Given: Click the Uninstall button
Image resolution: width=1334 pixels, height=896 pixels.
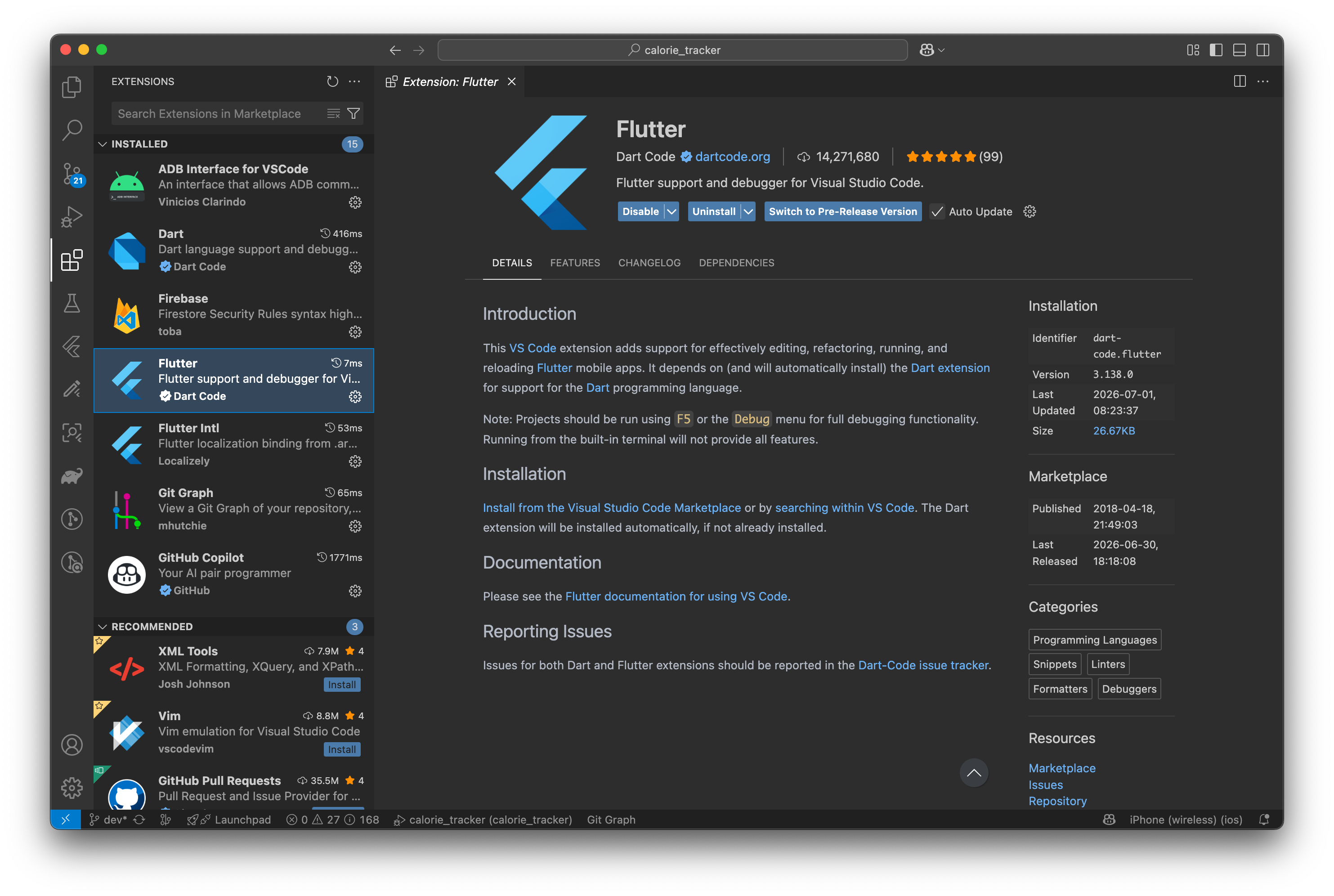Looking at the screenshot, I should pos(714,211).
